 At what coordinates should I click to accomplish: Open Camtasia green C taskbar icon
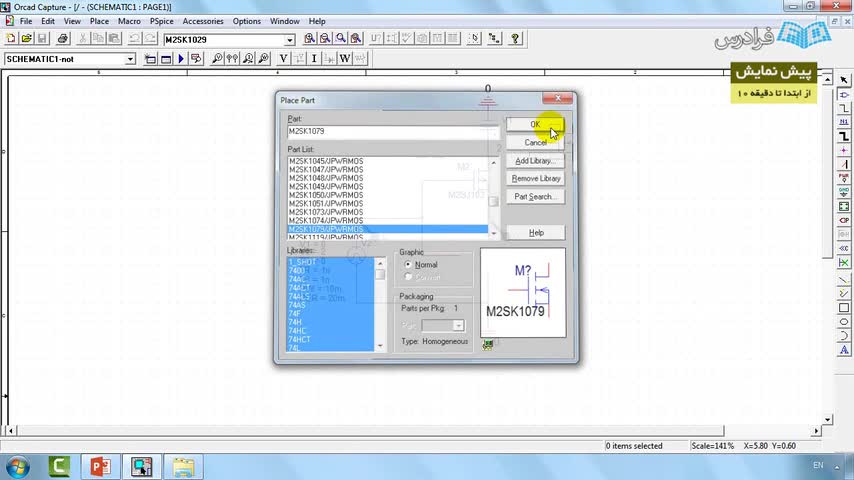59,467
